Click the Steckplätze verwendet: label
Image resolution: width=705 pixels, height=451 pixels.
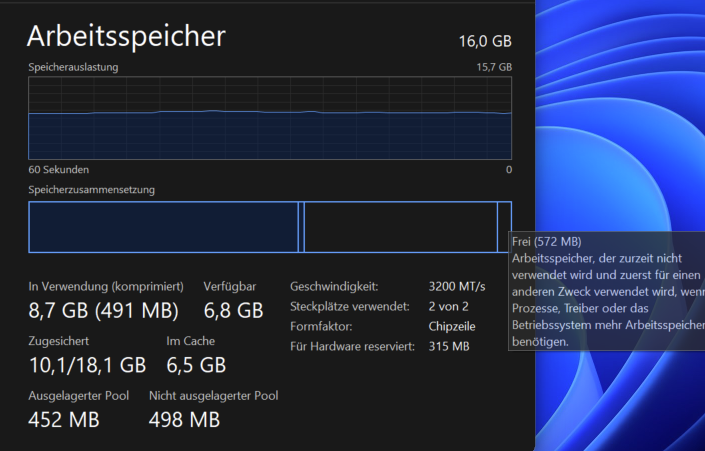pos(350,307)
